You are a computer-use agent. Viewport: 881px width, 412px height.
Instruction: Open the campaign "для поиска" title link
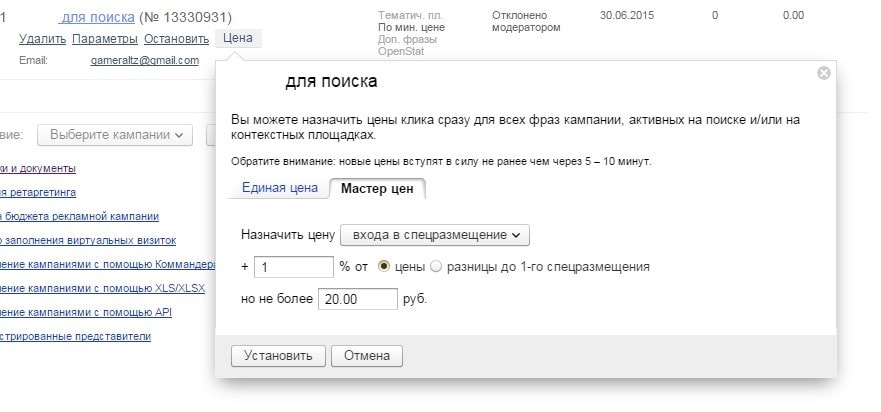point(98,17)
